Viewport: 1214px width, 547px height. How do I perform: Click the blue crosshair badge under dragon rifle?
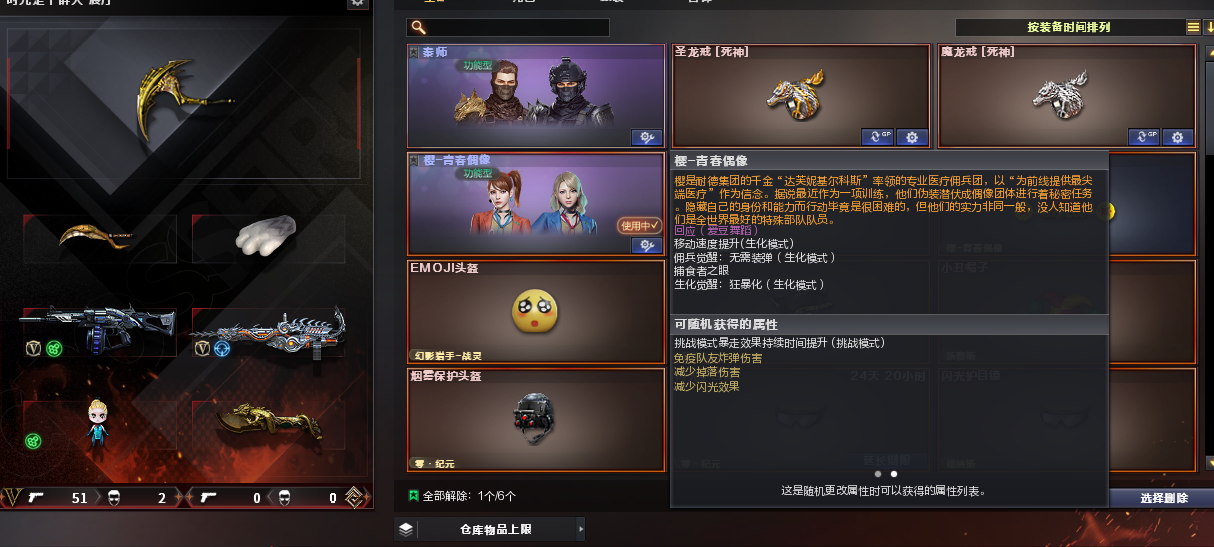[221, 349]
